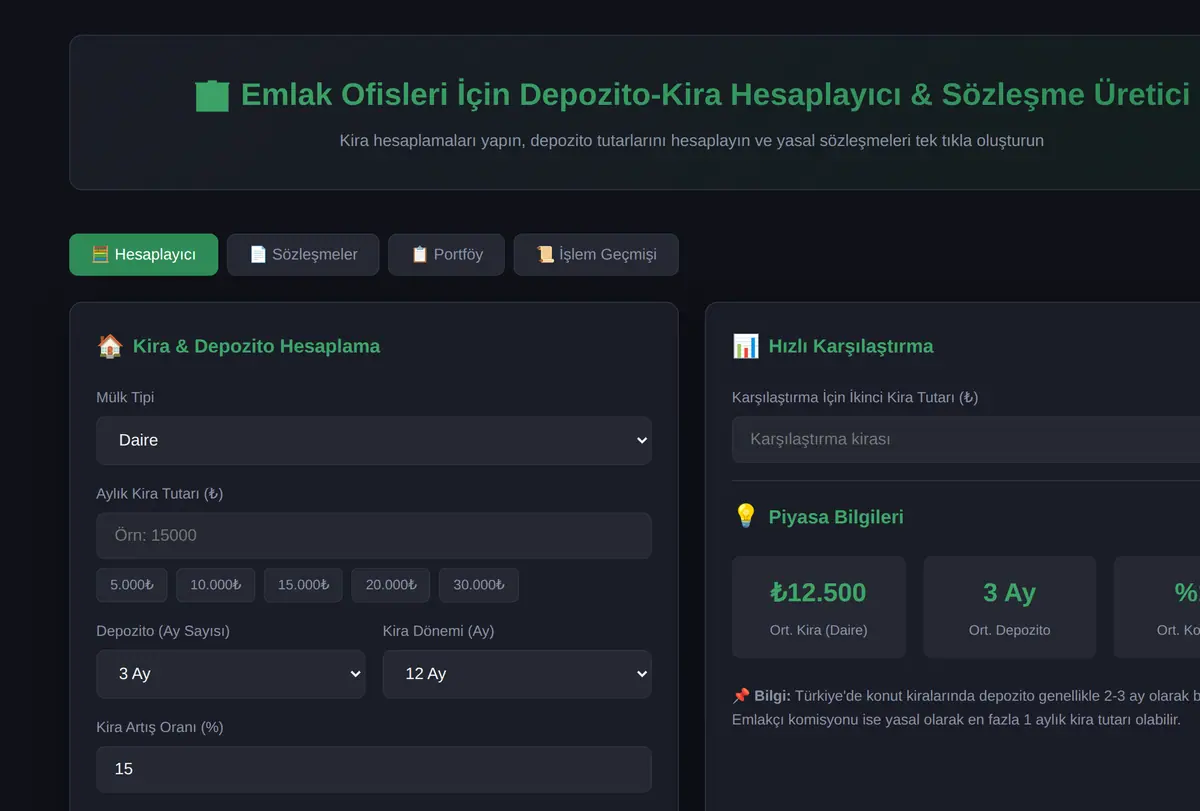Click the Kira Artış Oranı field containing 15
This screenshot has height=811, width=1200.
click(x=374, y=769)
